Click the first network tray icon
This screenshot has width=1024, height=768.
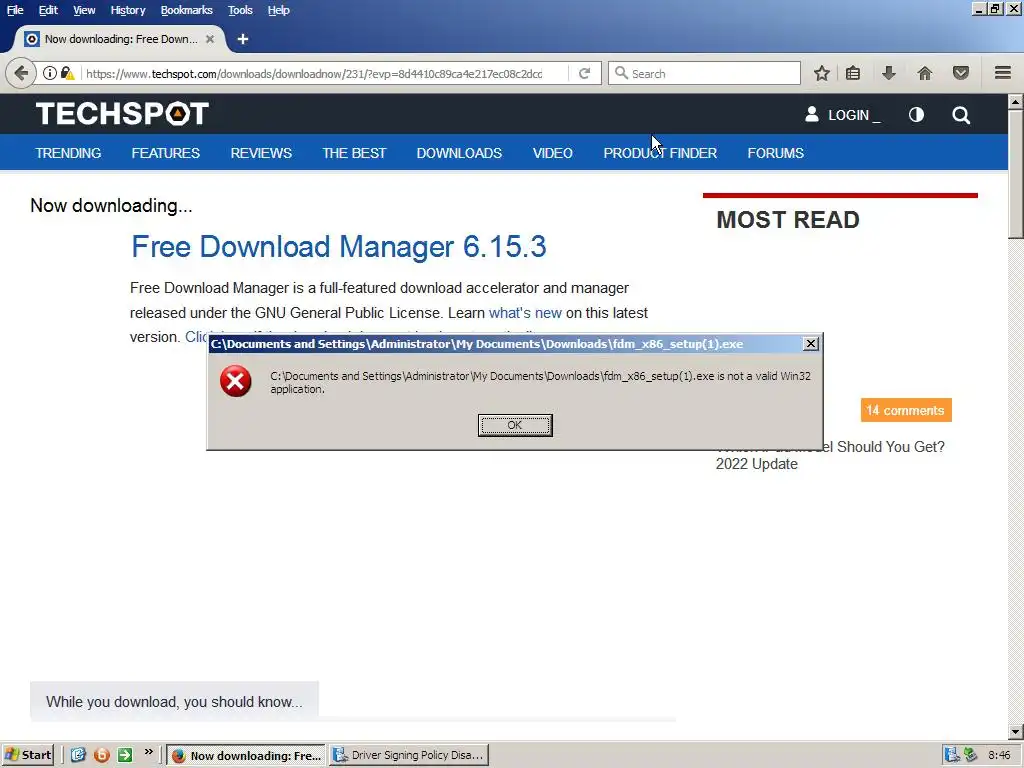click(x=952, y=755)
